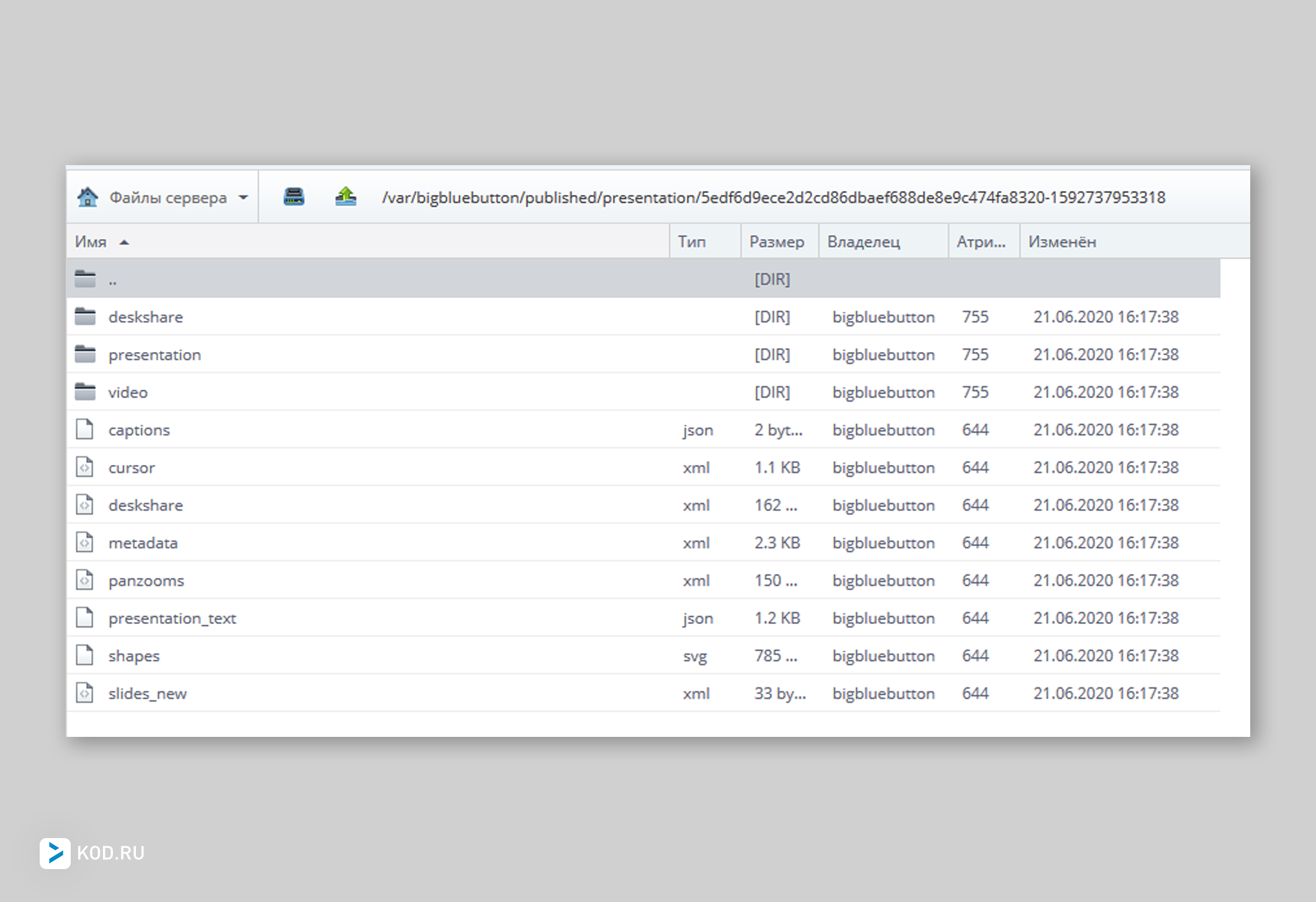Click the Владелец column header
The image size is (1316, 902).
pyautogui.click(x=863, y=241)
